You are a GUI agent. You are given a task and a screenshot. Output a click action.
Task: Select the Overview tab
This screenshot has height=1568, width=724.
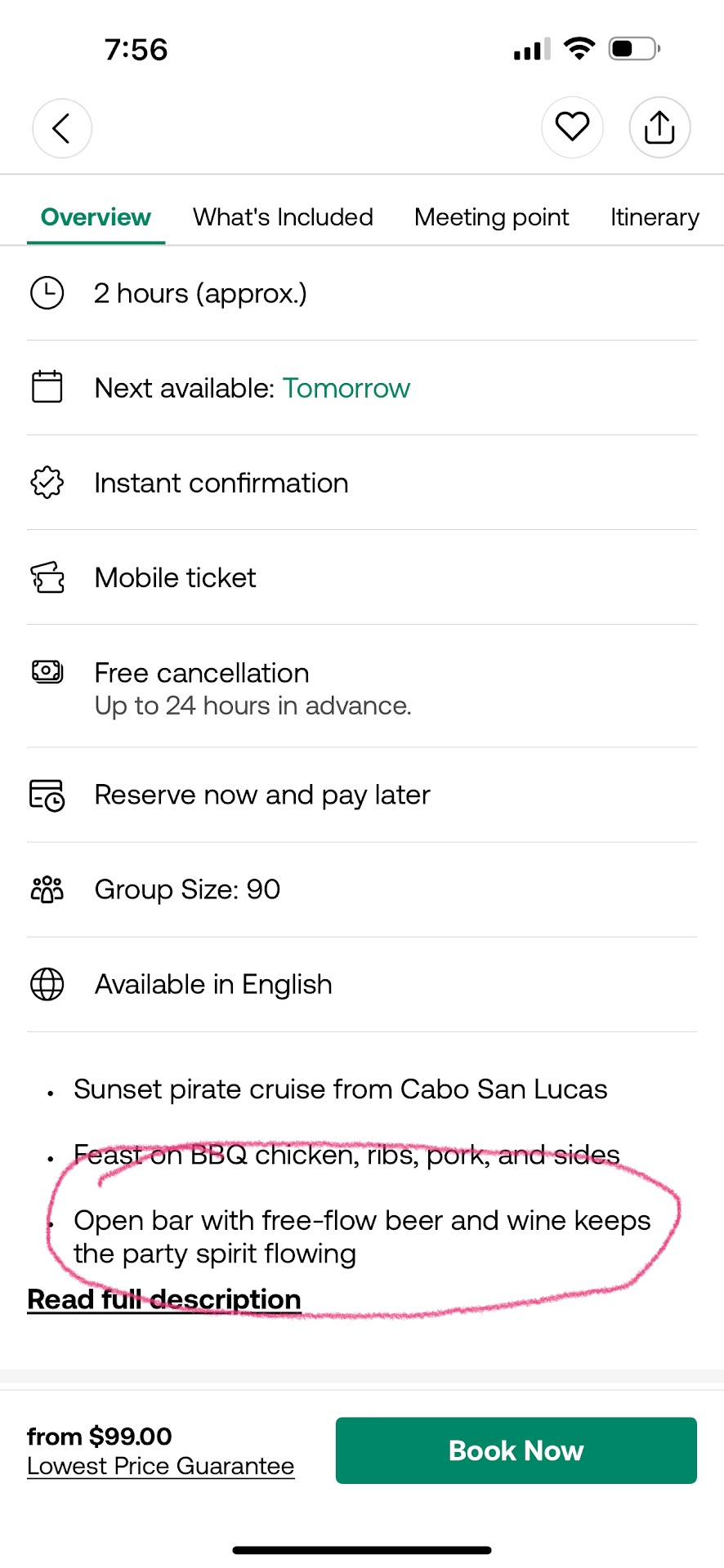click(x=96, y=217)
